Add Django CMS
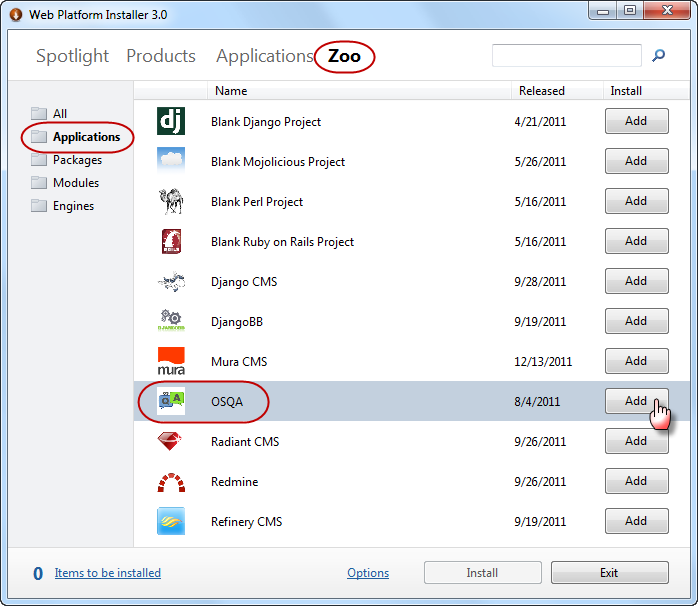The image size is (698, 606). (x=637, y=281)
